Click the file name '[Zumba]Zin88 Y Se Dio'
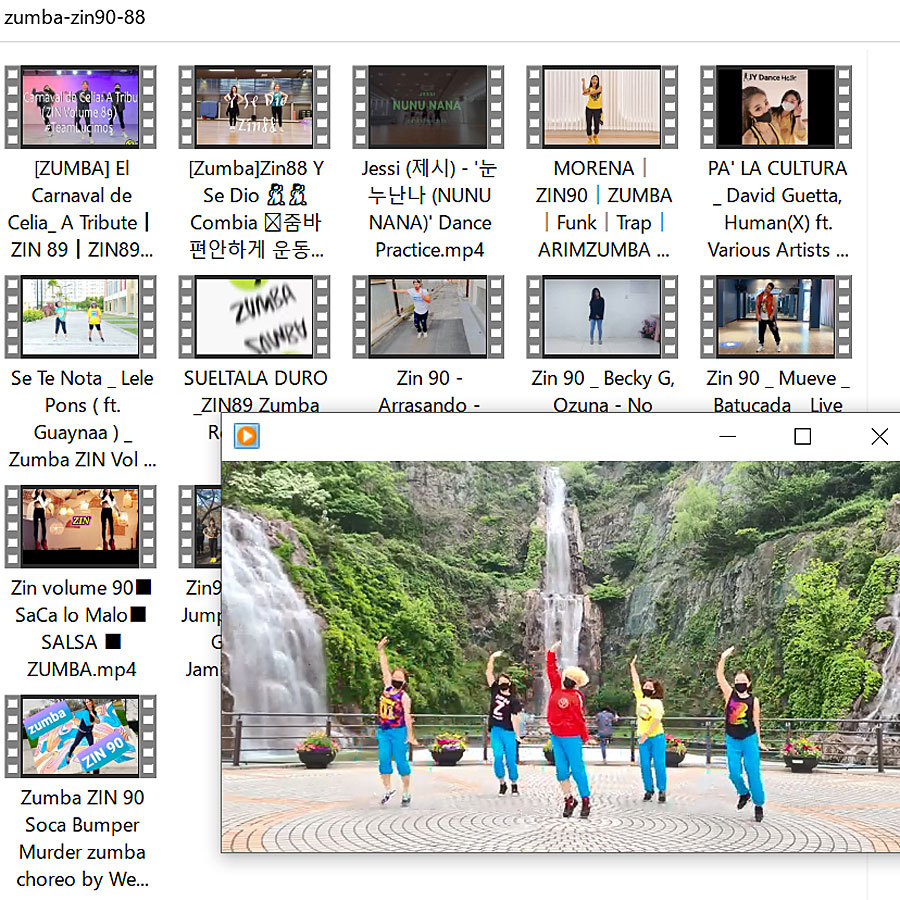 coord(256,209)
